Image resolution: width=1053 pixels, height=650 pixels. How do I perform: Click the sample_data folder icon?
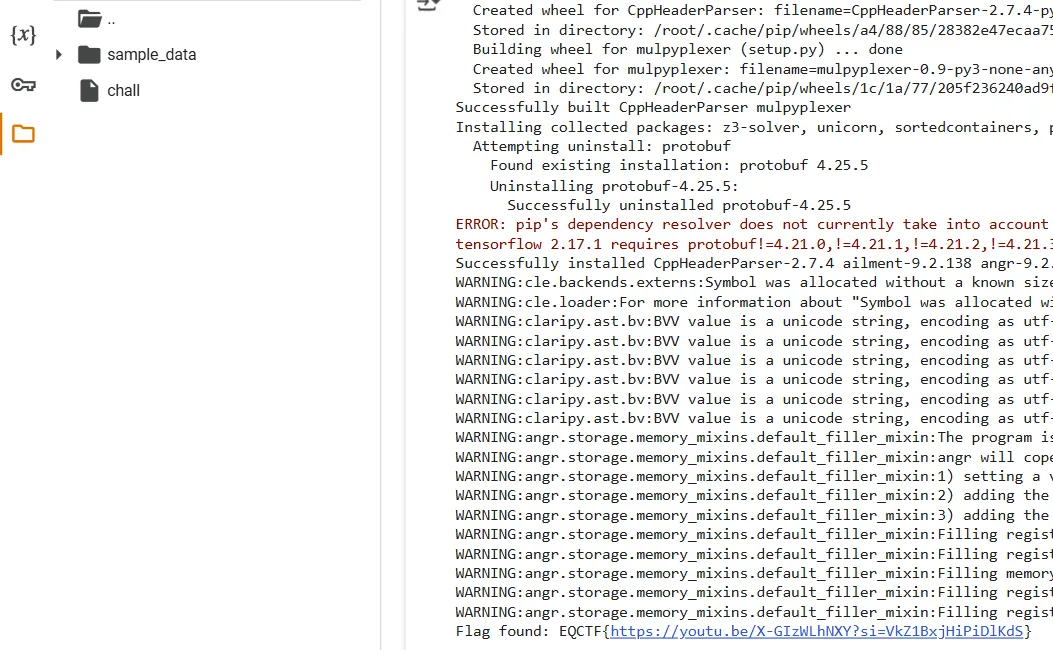89,54
